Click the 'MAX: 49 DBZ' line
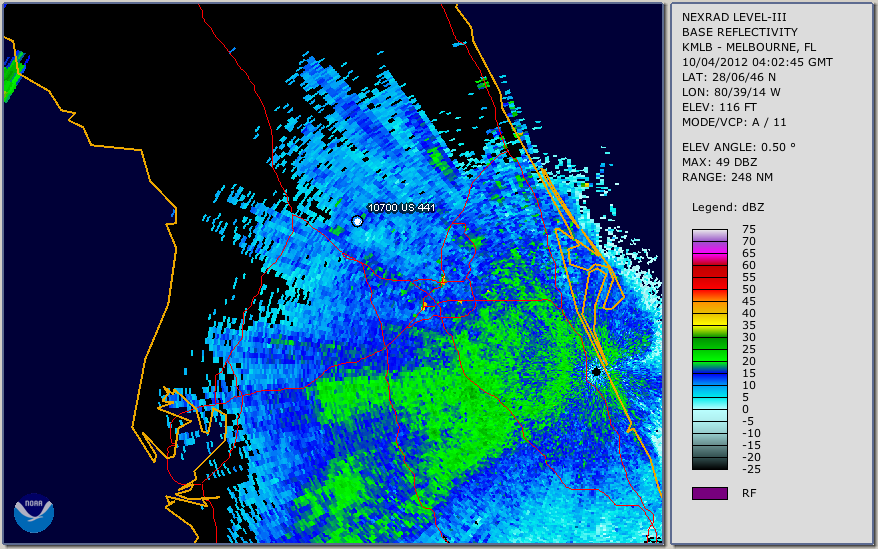This screenshot has height=549, width=878. [x=719, y=162]
